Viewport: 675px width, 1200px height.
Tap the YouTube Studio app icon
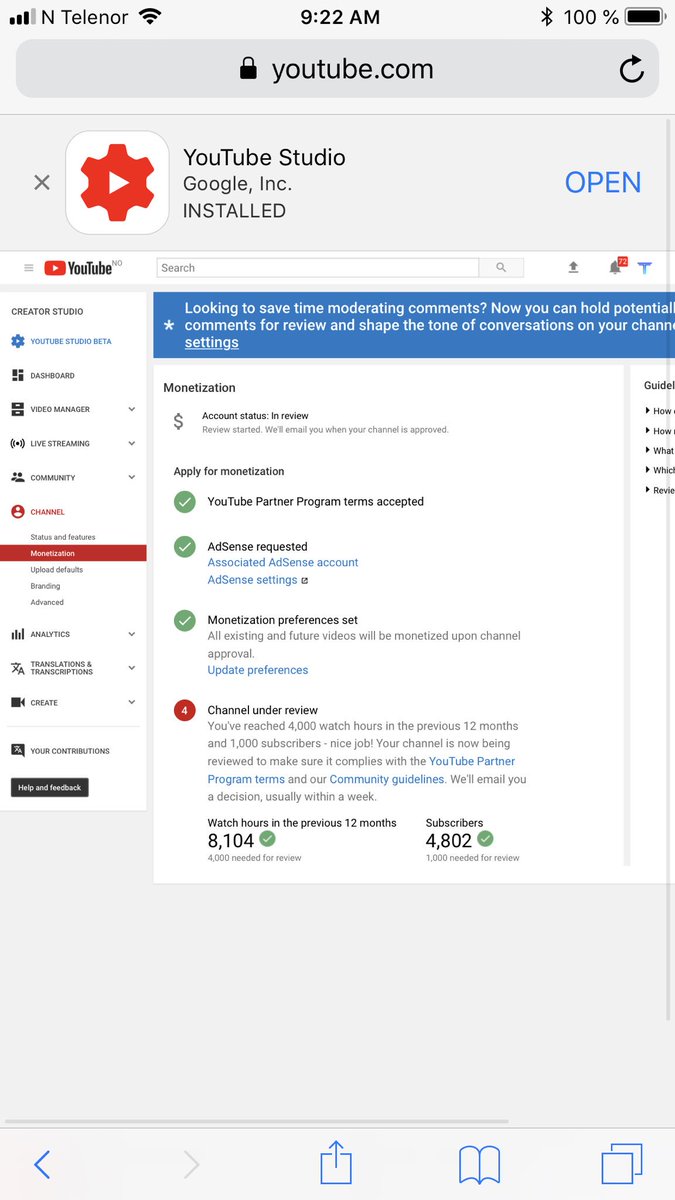(x=117, y=182)
